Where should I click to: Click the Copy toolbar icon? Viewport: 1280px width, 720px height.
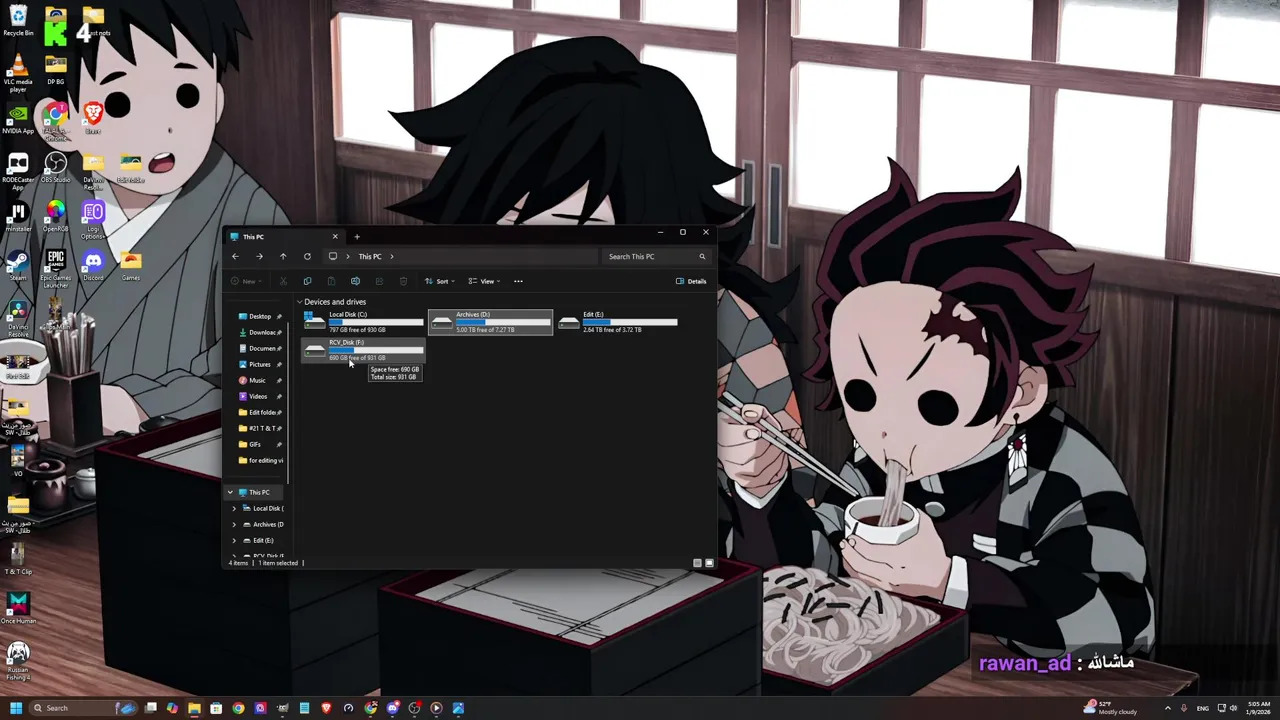(x=307, y=281)
